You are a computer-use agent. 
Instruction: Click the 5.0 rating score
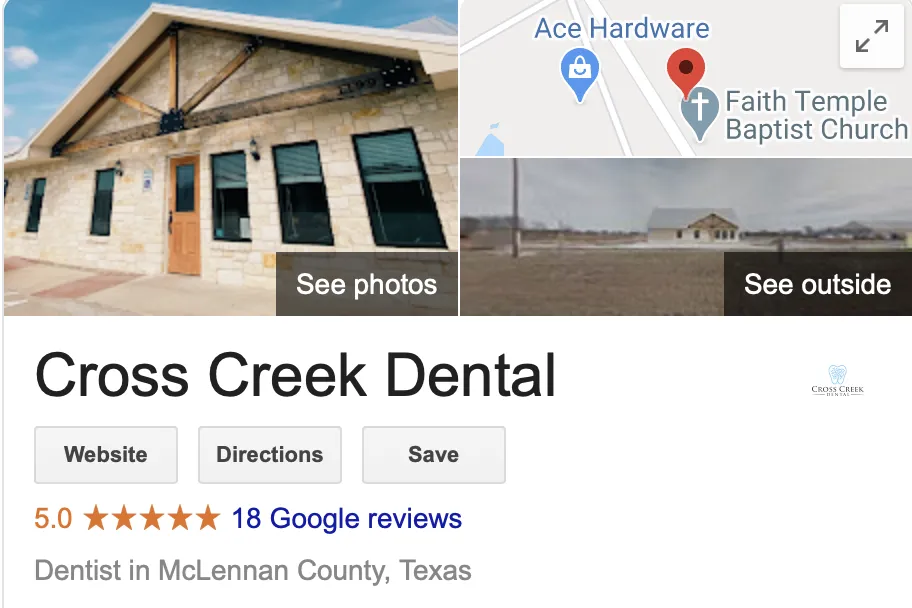coord(53,518)
